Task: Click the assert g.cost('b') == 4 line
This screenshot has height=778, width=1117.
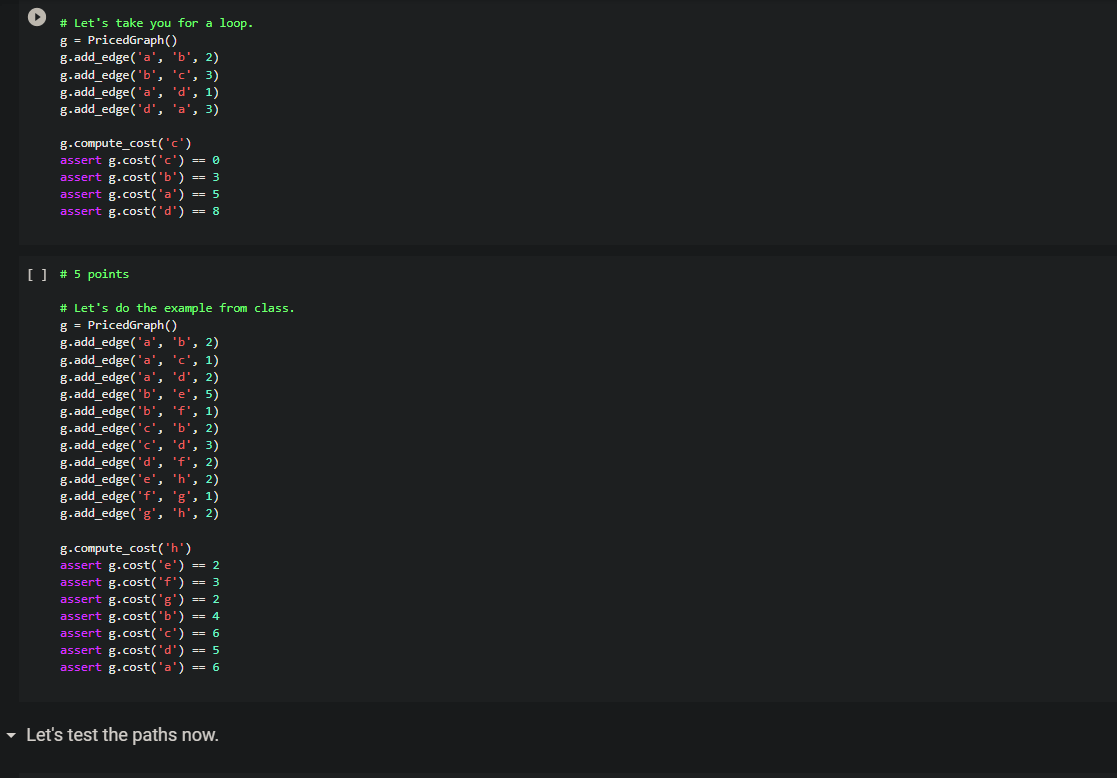Action: [x=139, y=616]
